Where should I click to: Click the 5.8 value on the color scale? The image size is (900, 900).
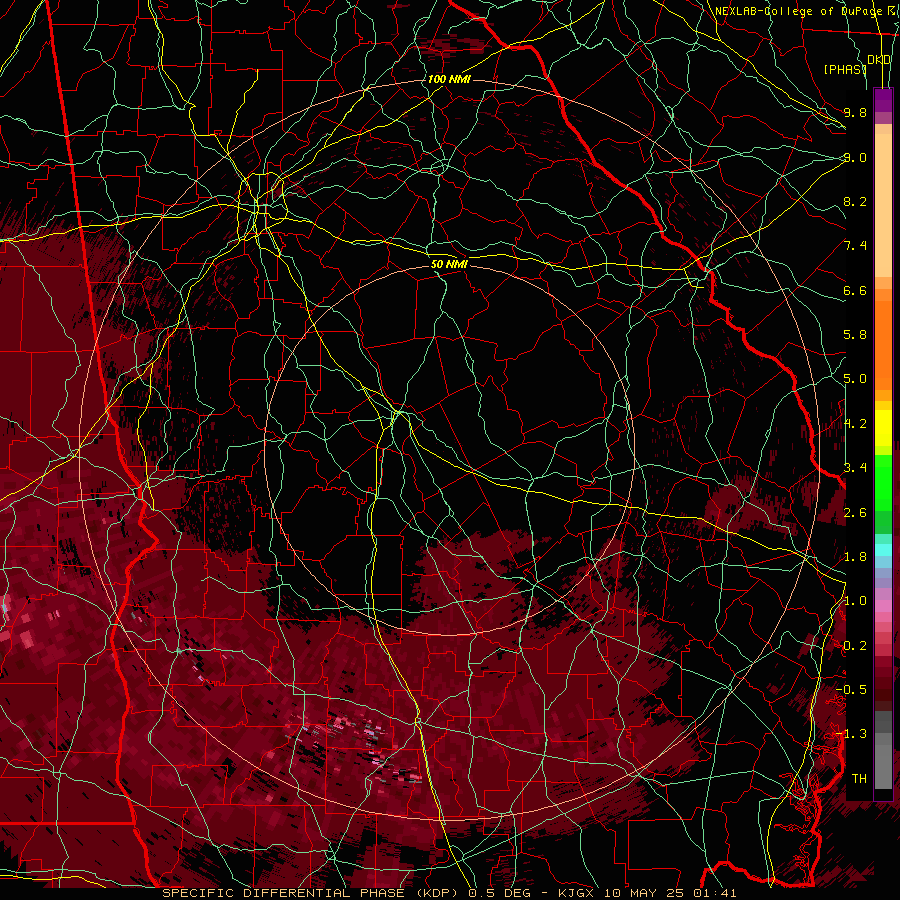tap(855, 335)
